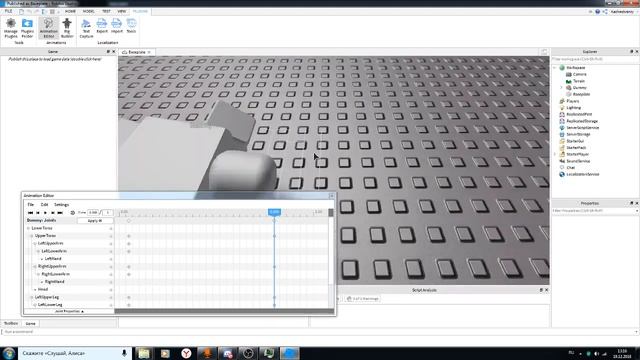Image resolution: width=640 pixels, height=360 pixels.
Task: Open the Animation Editor File menu
Action: [x=31, y=204]
